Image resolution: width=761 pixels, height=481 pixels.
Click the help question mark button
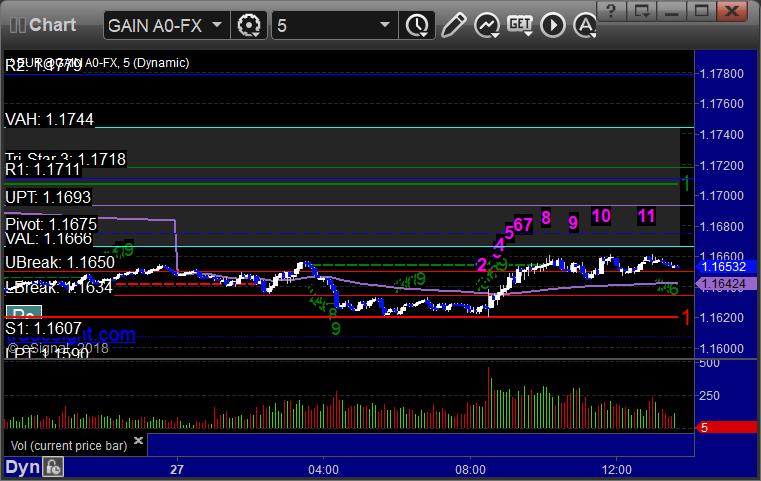click(611, 10)
